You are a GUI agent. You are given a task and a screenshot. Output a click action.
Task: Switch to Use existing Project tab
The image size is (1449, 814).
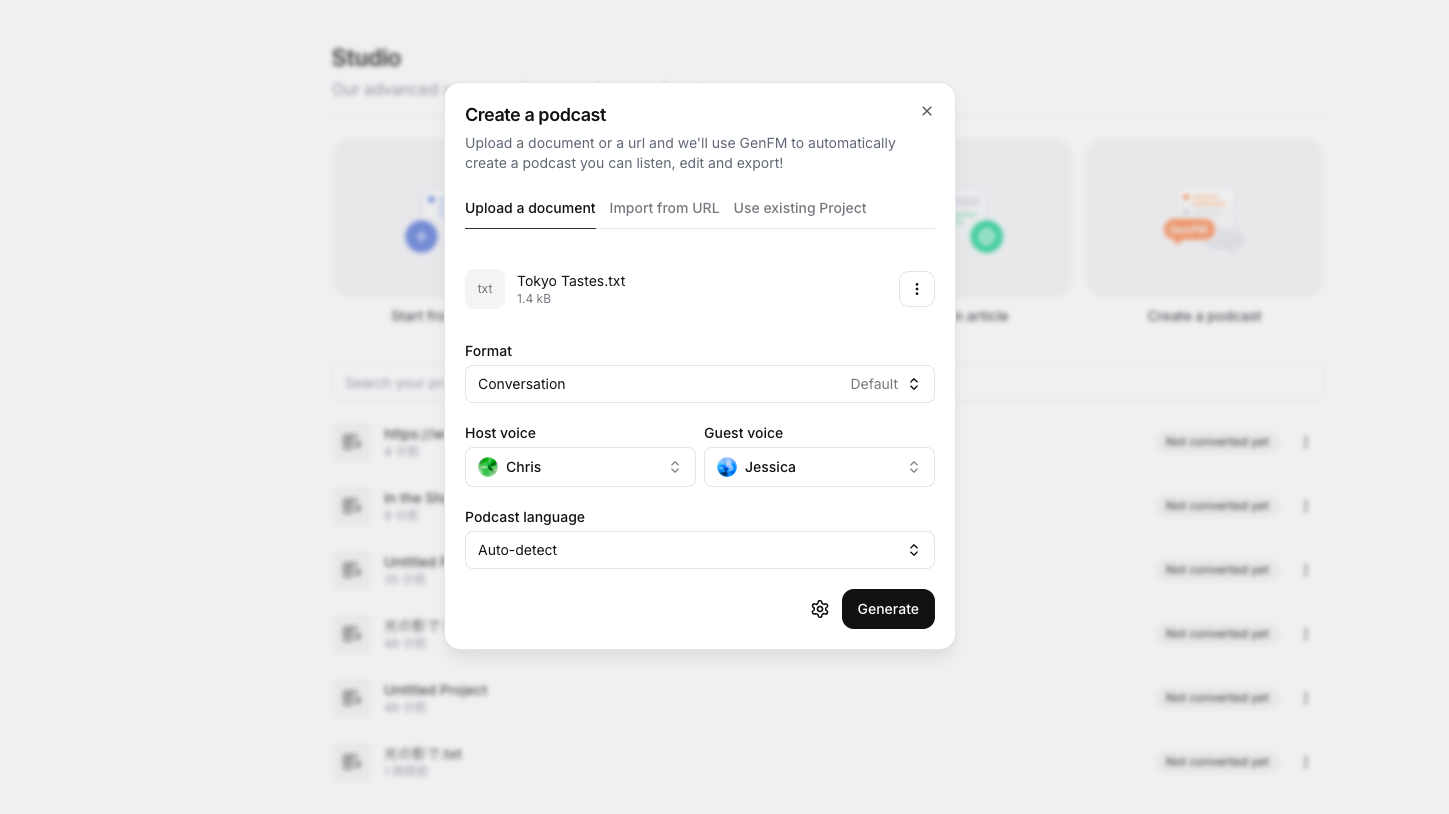click(x=799, y=208)
